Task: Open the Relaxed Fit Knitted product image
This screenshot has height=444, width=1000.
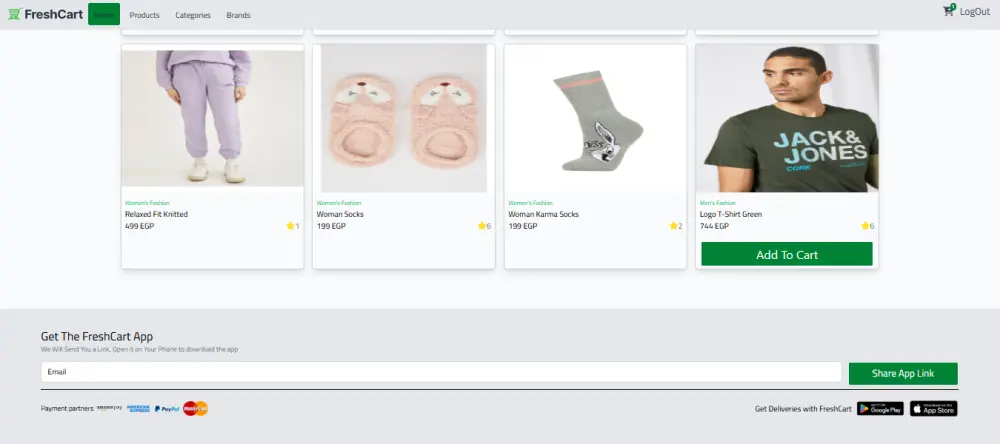Action: [212, 117]
